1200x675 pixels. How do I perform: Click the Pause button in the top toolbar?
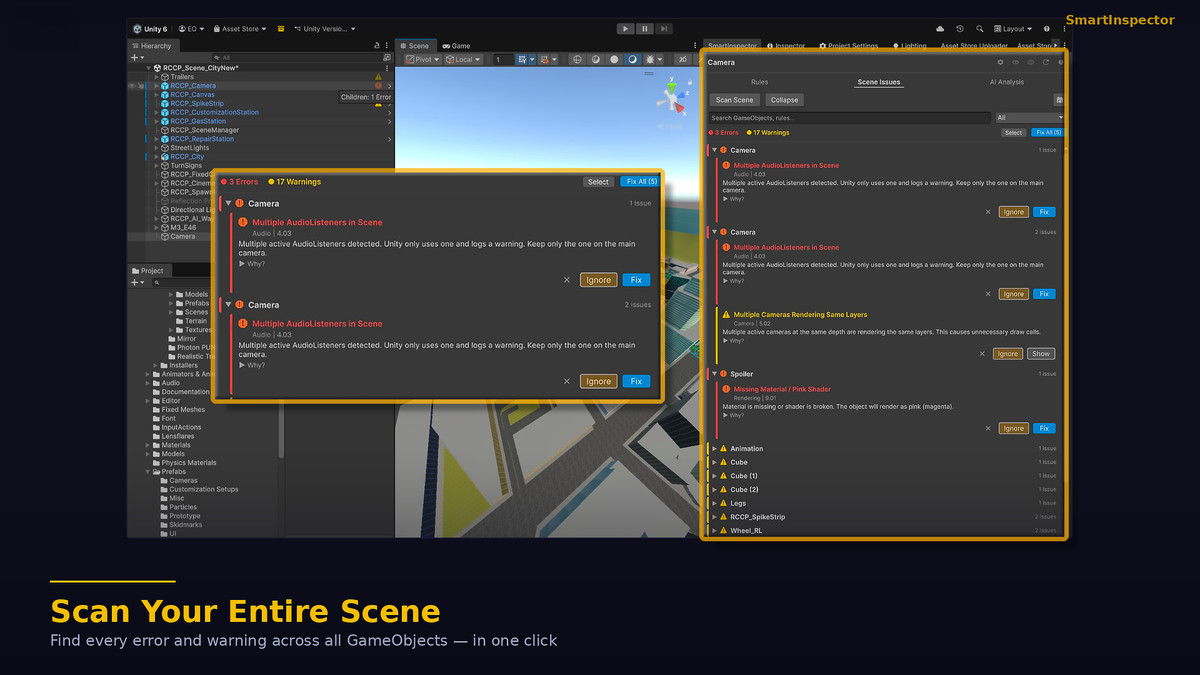click(645, 29)
